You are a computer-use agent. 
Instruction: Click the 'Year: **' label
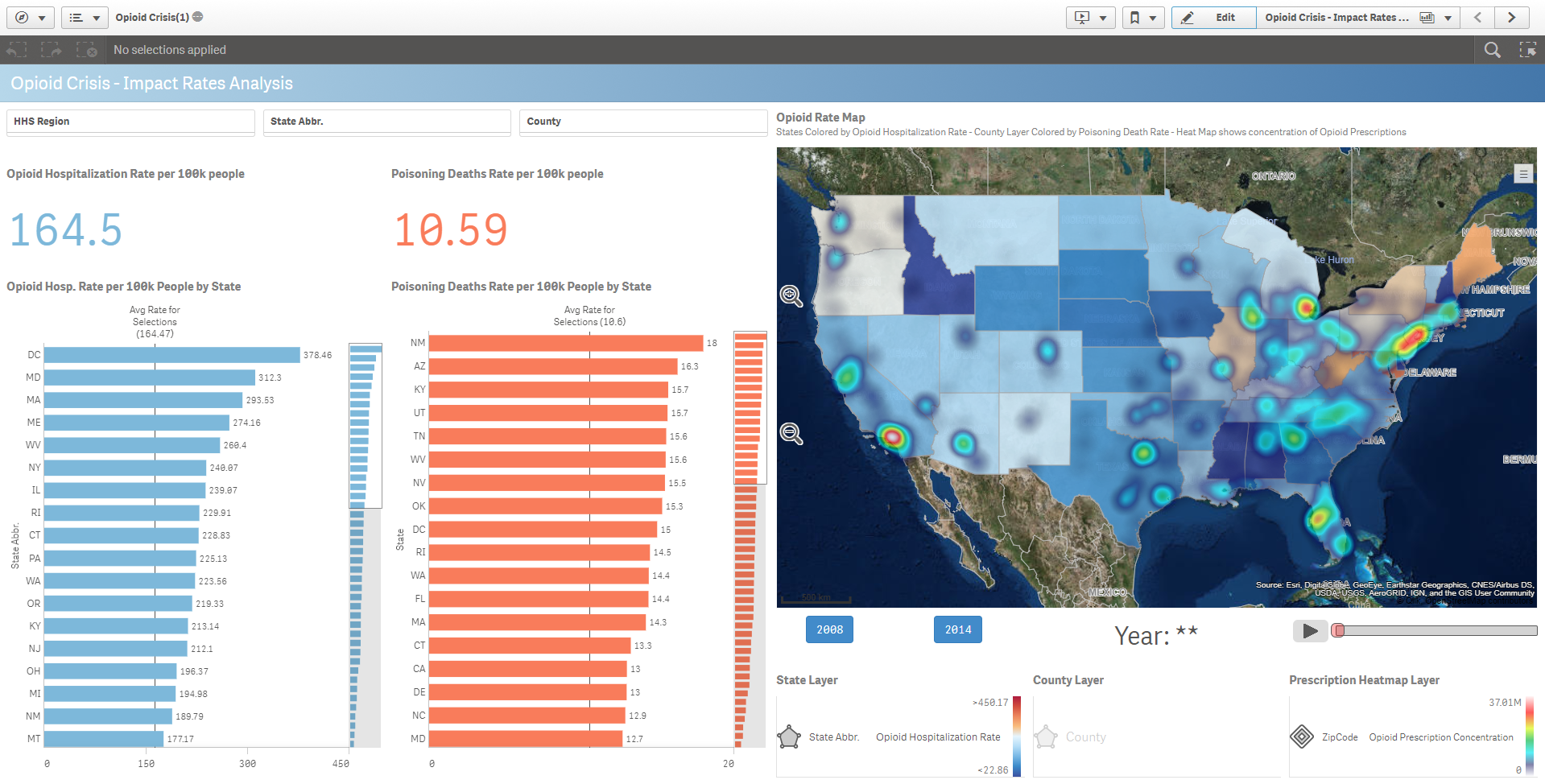point(1156,635)
